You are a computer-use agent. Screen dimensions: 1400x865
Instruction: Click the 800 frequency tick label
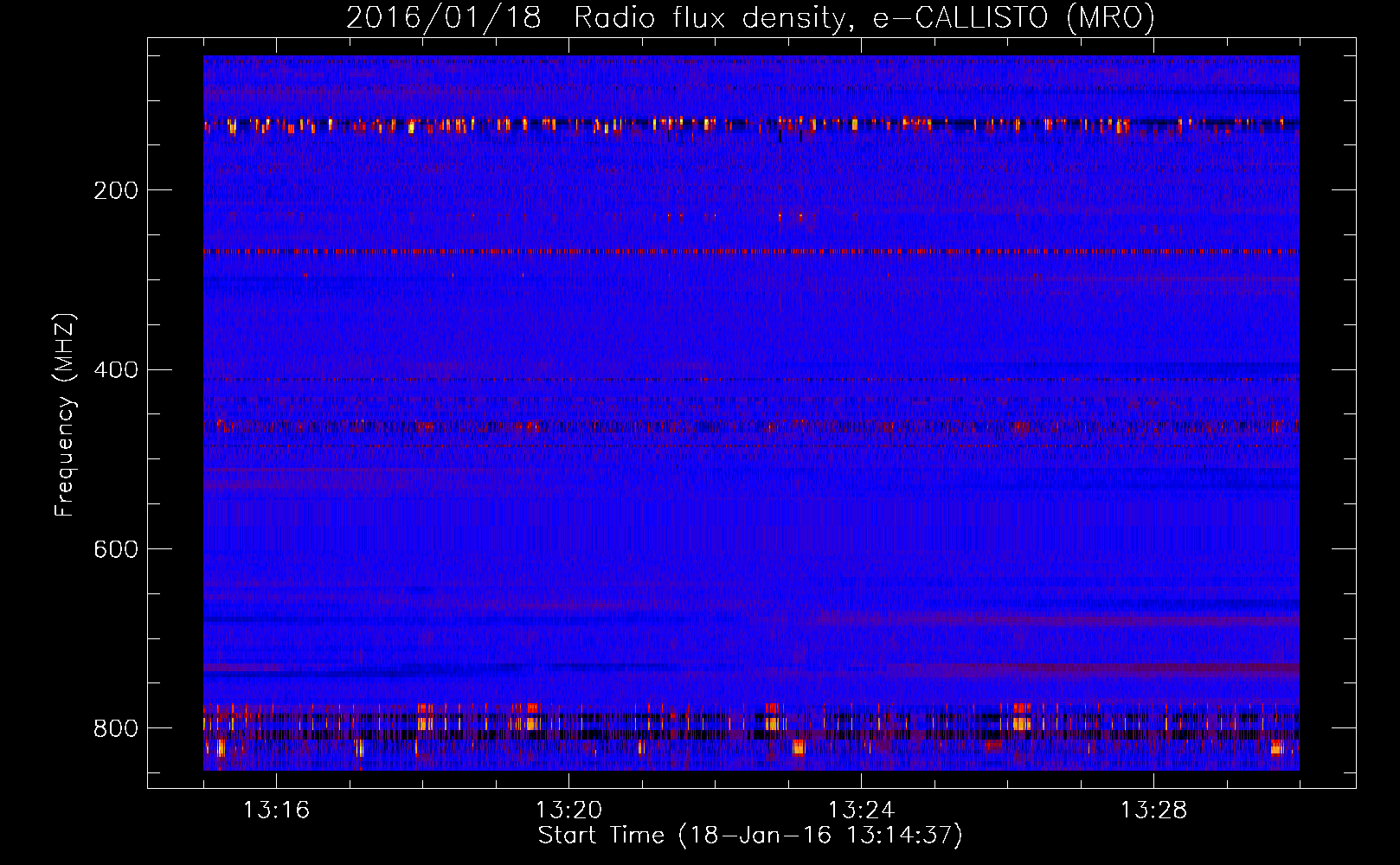pos(116,728)
